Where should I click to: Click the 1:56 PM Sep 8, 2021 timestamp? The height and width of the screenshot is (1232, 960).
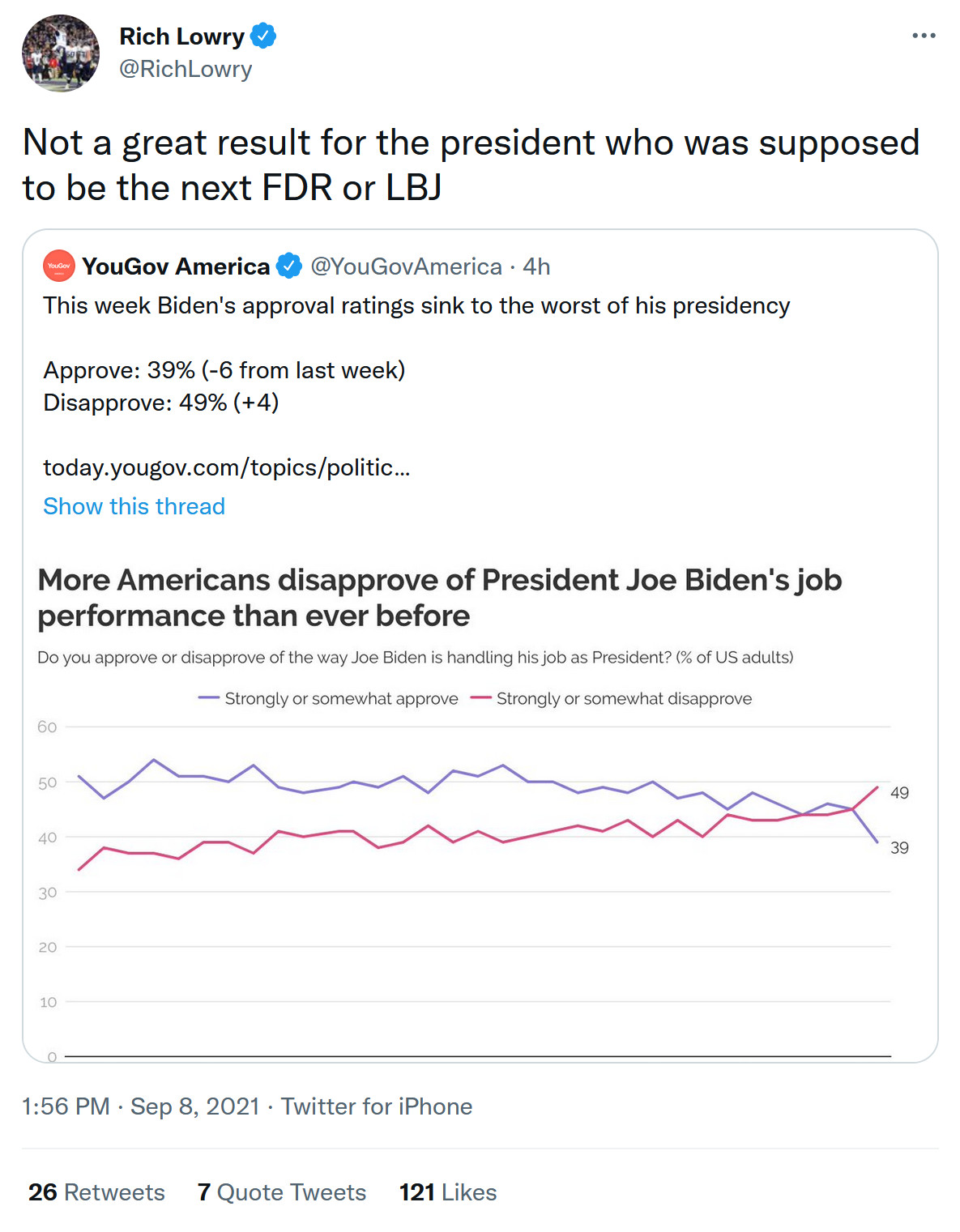(141, 1106)
